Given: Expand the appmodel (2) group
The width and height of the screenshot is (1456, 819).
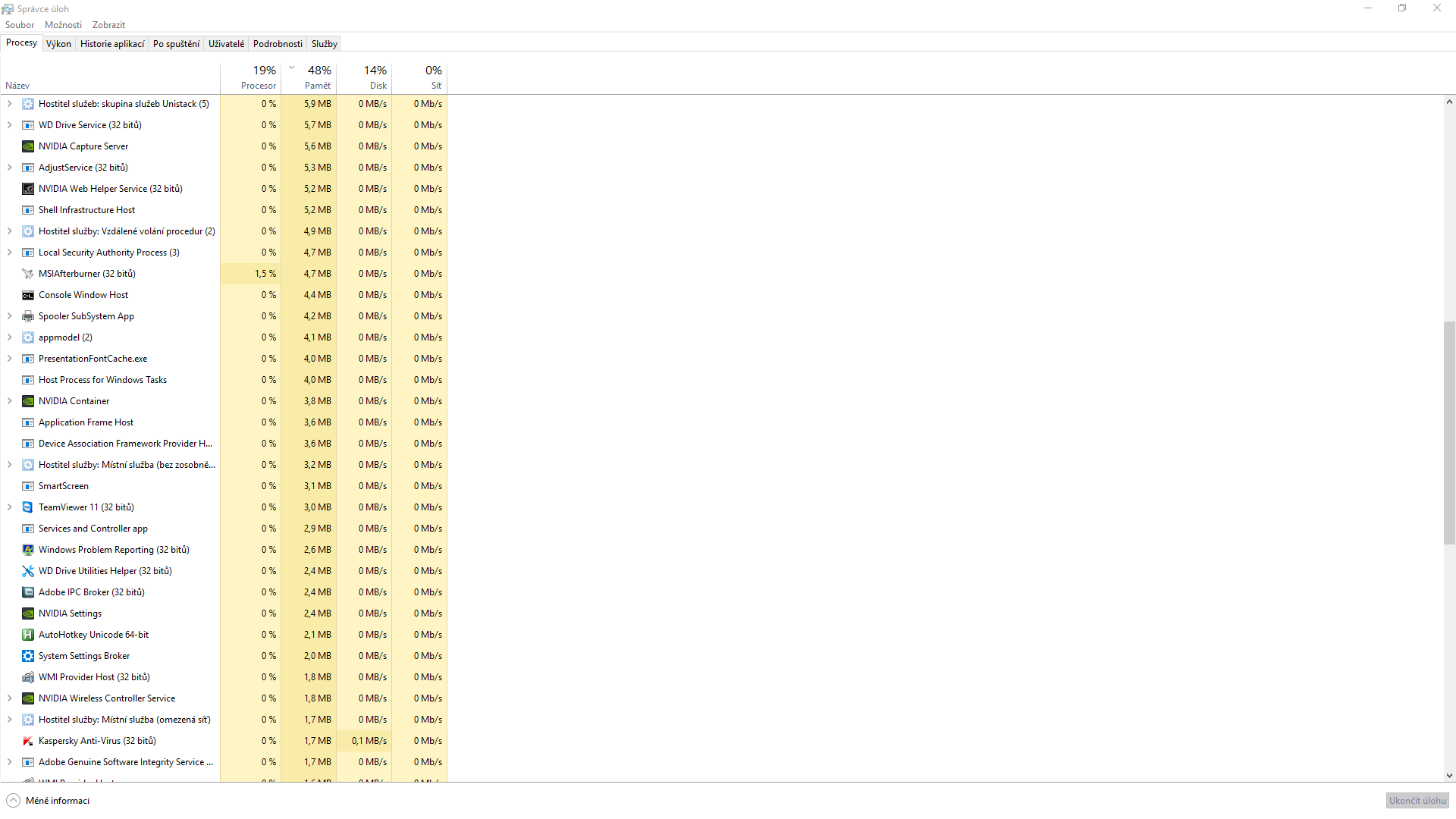Looking at the screenshot, I should pos(10,337).
